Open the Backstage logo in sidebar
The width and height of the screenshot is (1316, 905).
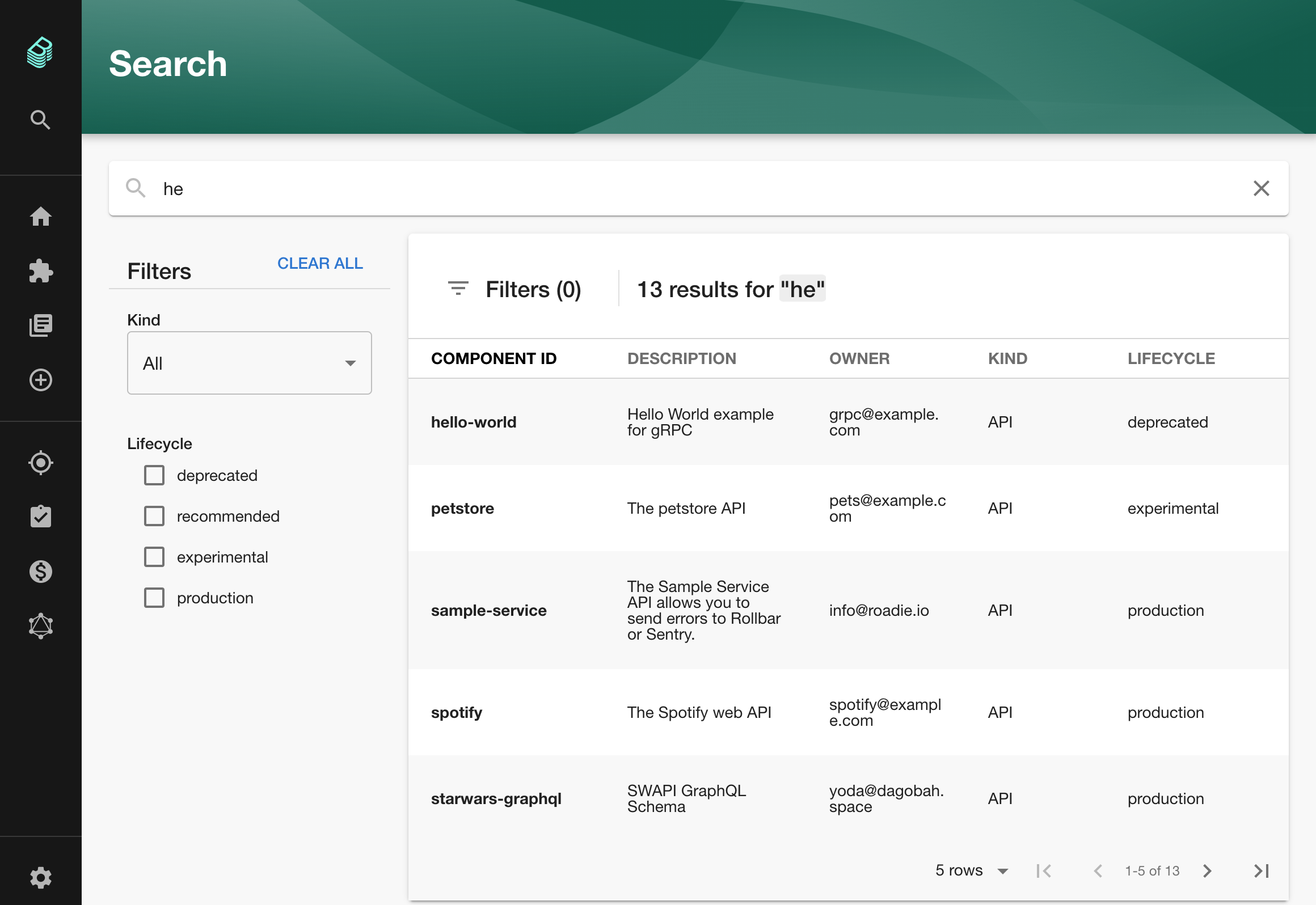pos(40,53)
